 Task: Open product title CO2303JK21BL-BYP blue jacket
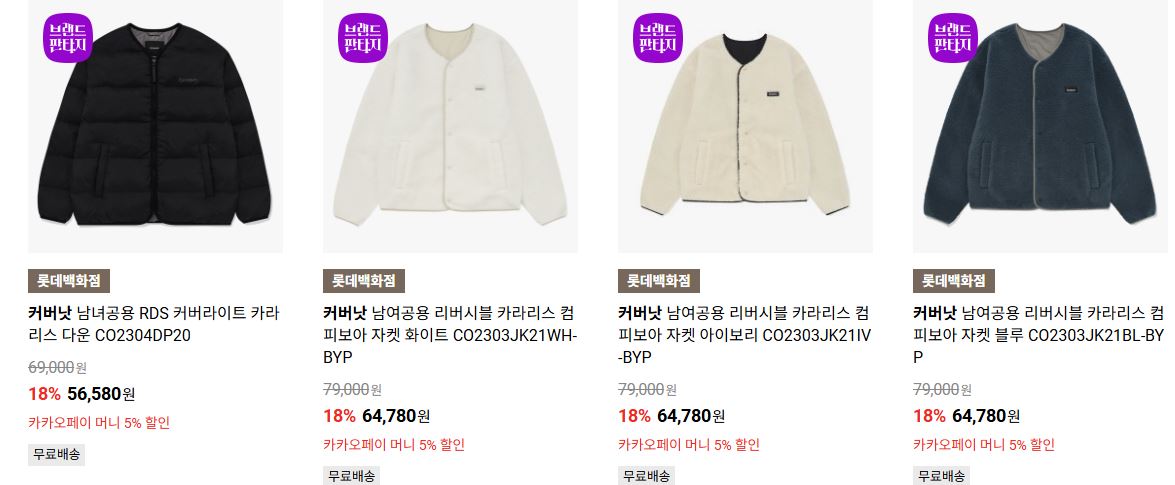click(x=1040, y=335)
